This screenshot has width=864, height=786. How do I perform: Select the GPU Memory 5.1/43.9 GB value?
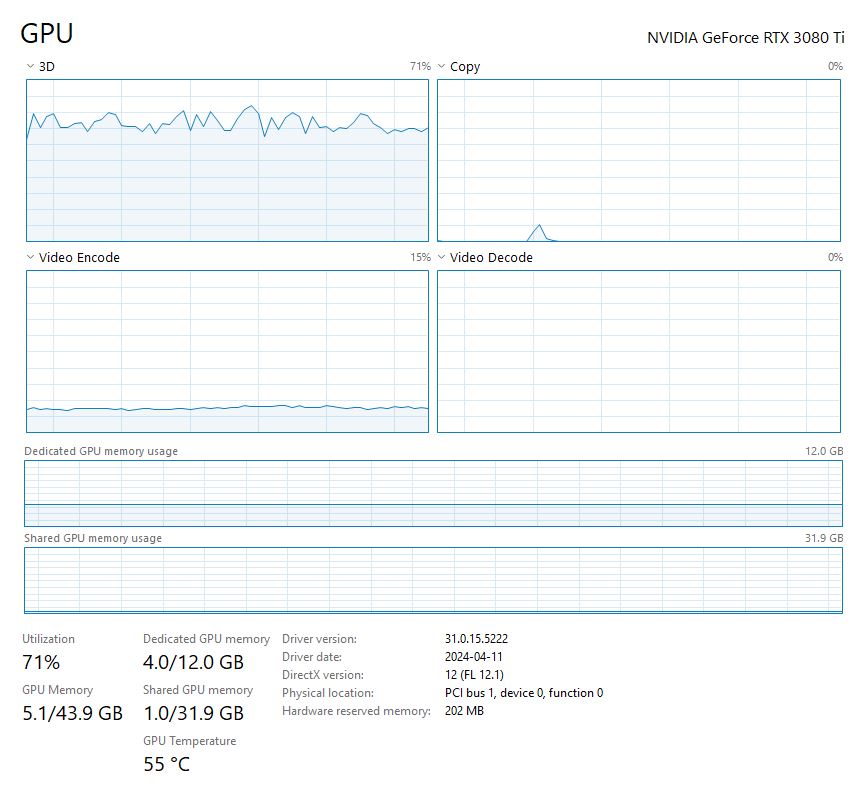click(72, 713)
